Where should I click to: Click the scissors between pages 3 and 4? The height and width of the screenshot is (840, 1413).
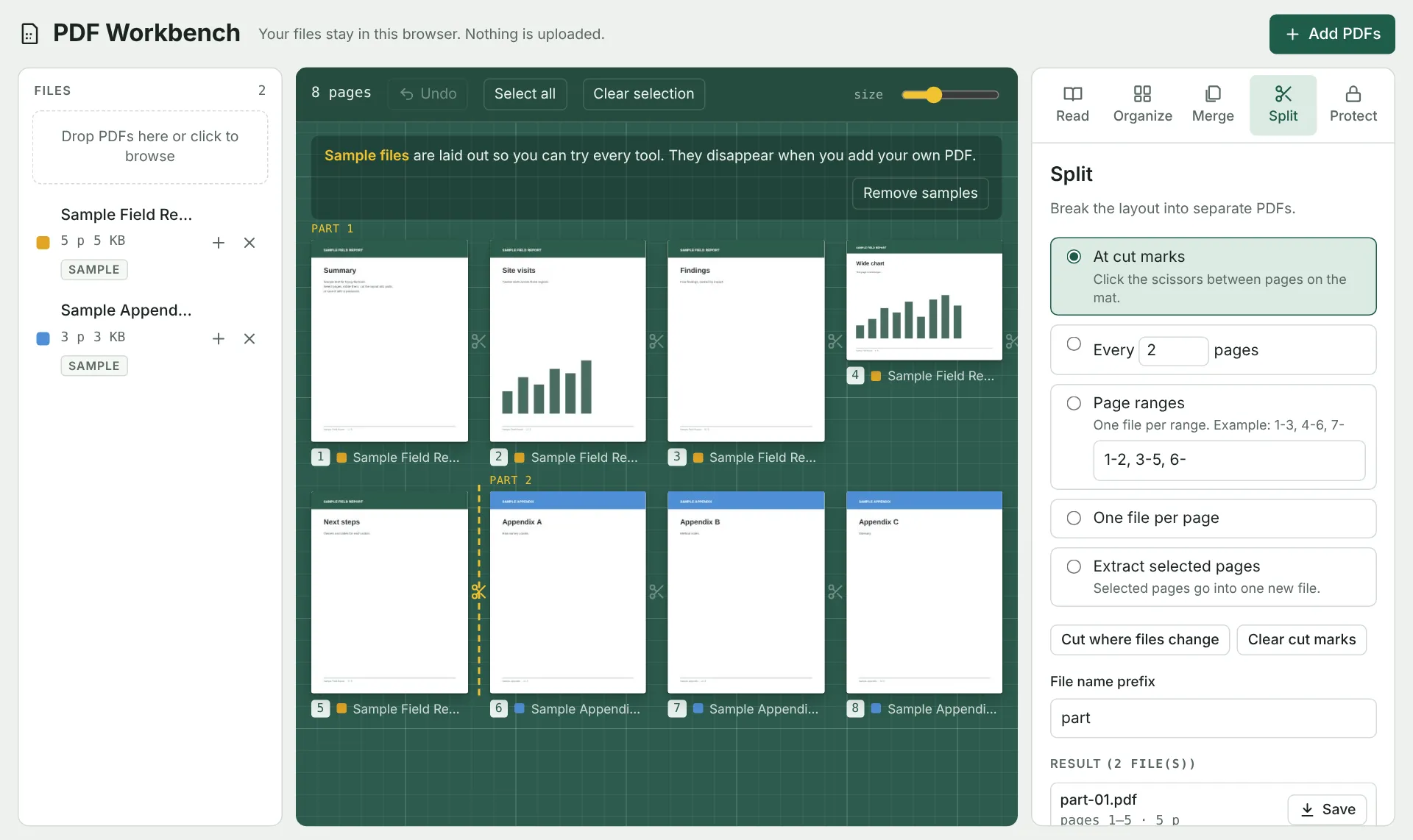(x=835, y=341)
